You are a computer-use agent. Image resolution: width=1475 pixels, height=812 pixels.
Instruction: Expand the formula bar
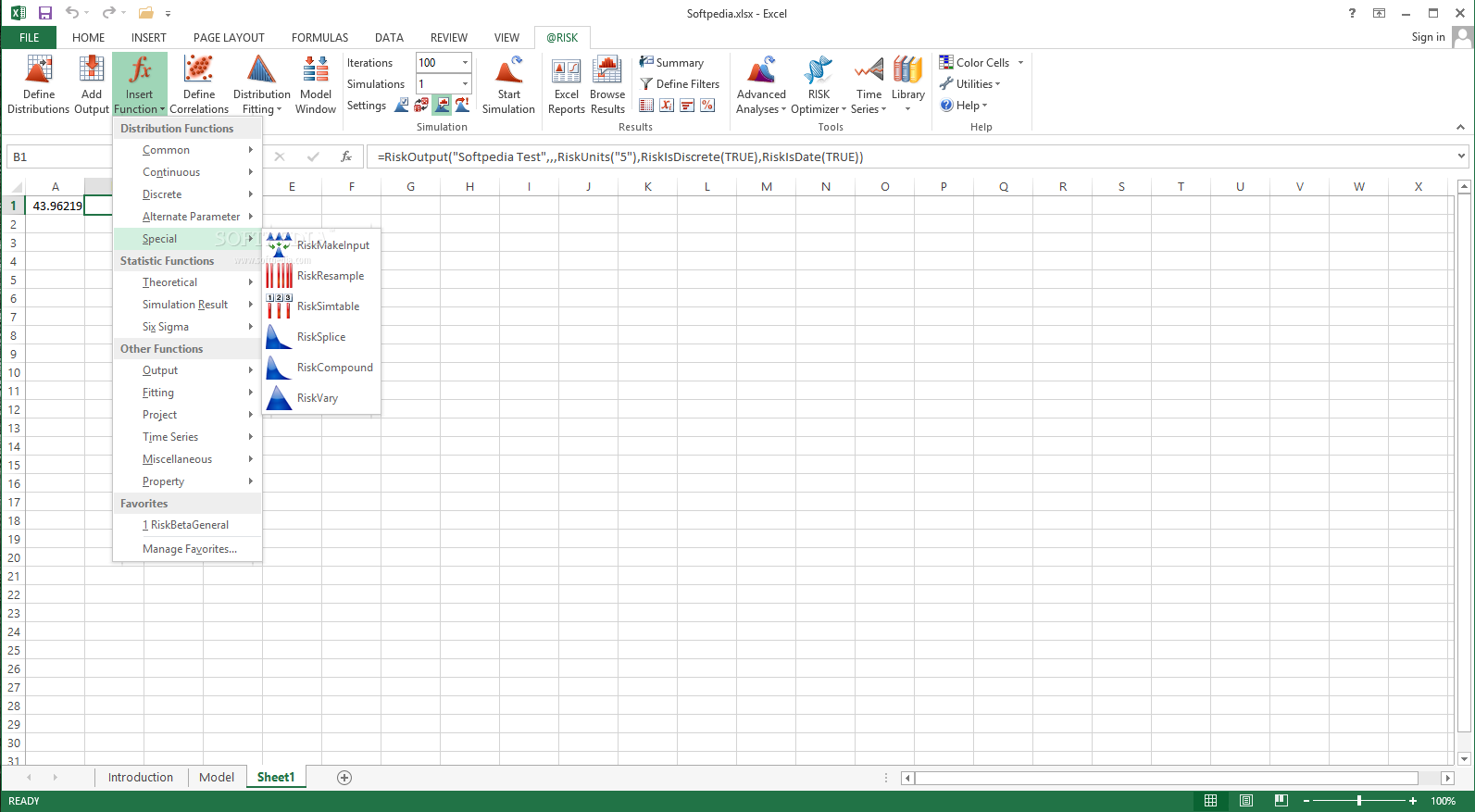tap(1461, 156)
